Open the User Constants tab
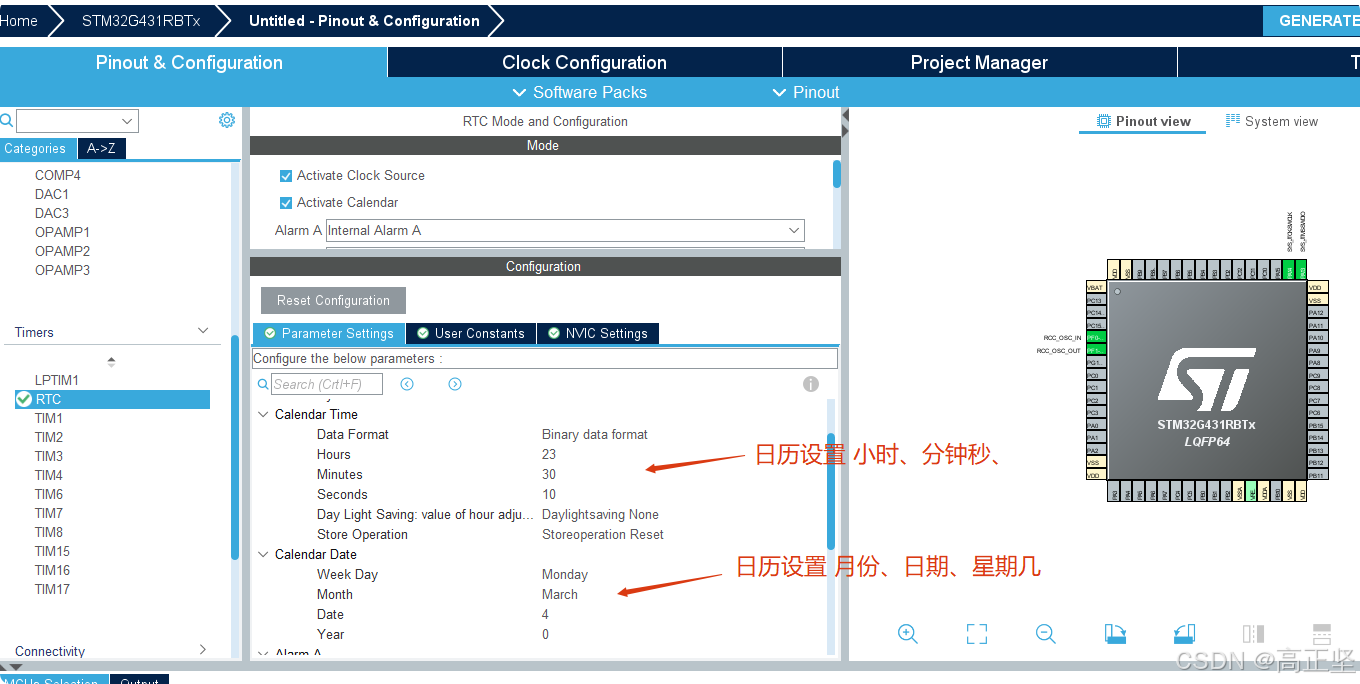Screen dimensions: 1360x684 pos(470,333)
